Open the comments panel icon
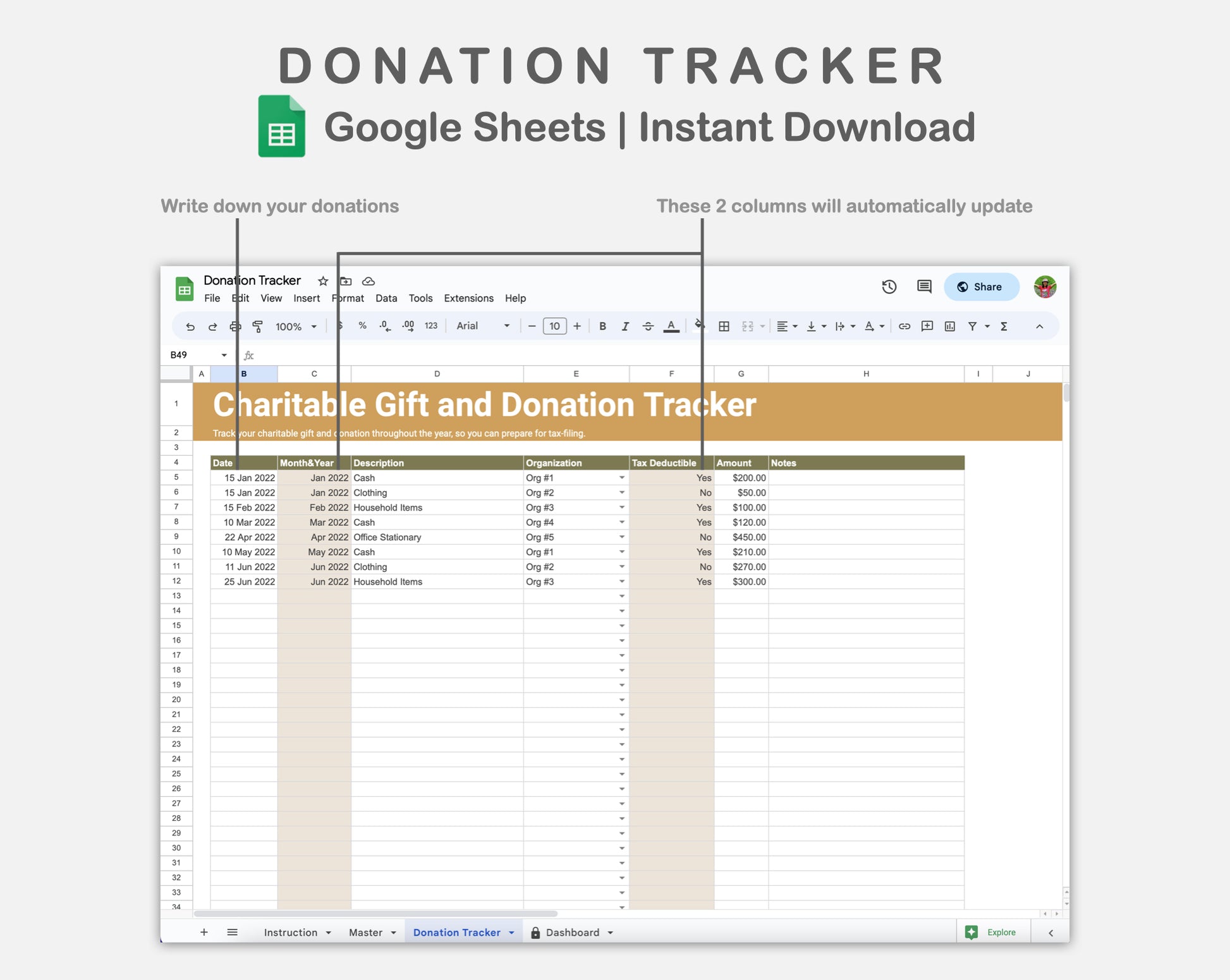This screenshot has width=1230, height=980. point(923,287)
